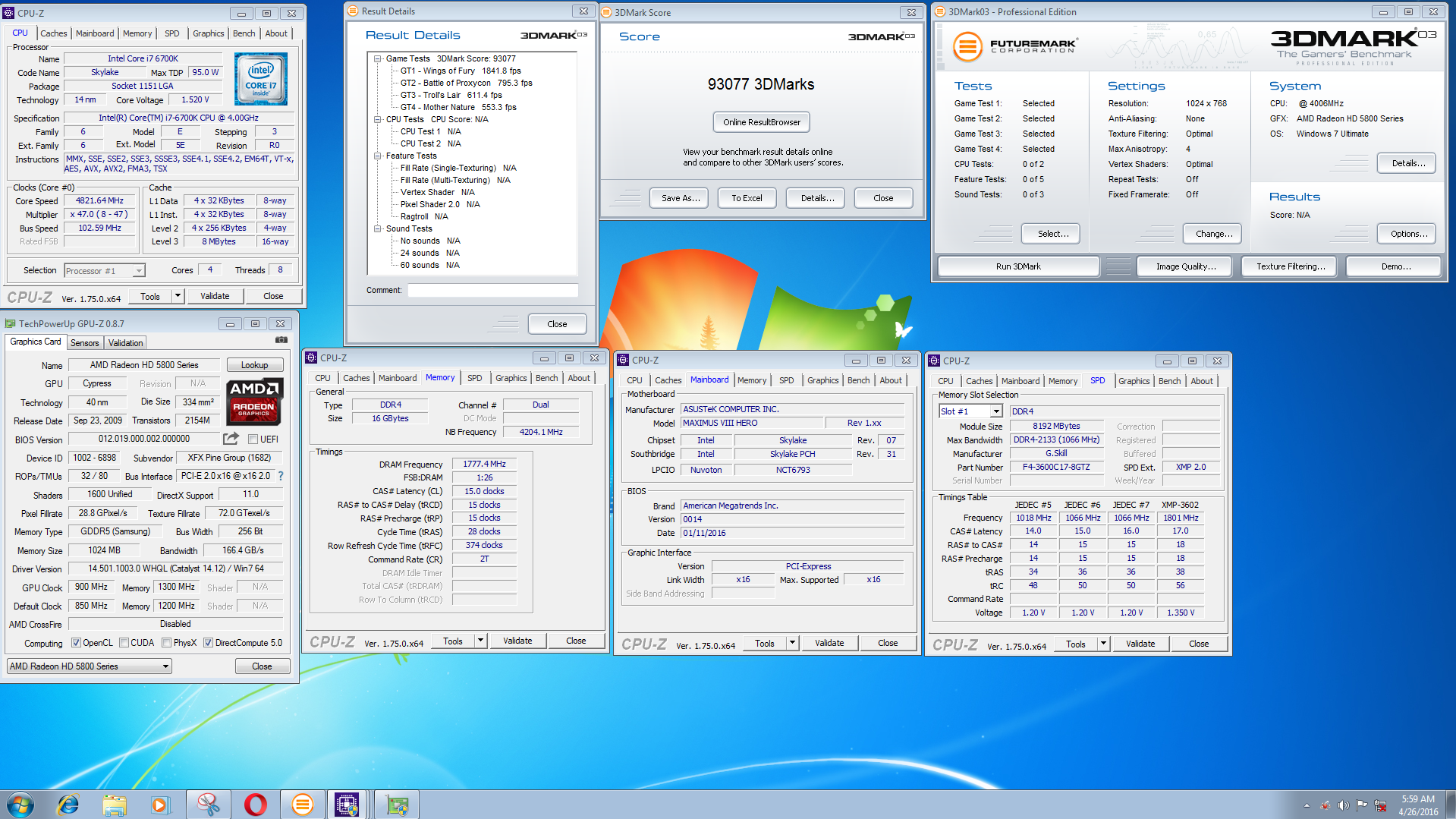
Task: Click the Lookup button in GPU-Z
Action: tap(254, 365)
